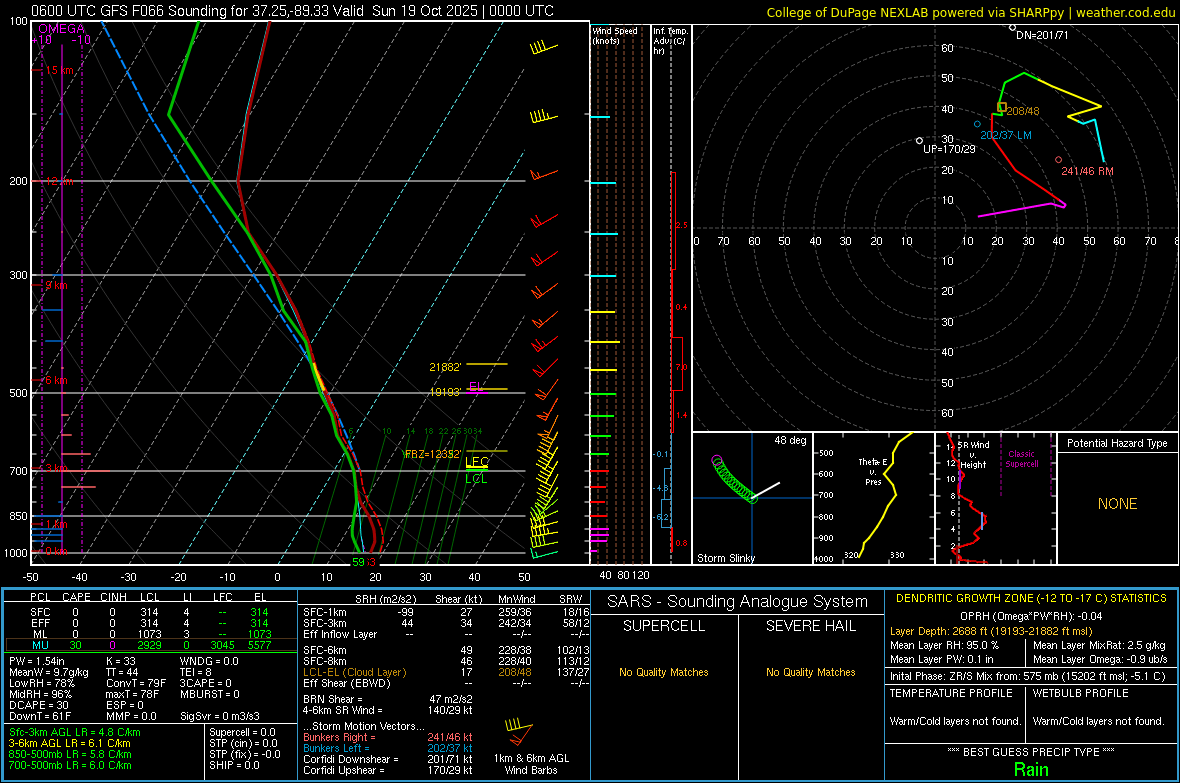The height and width of the screenshot is (783, 1180).
Task: Click the green Rain precip type result
Action: 1031,769
